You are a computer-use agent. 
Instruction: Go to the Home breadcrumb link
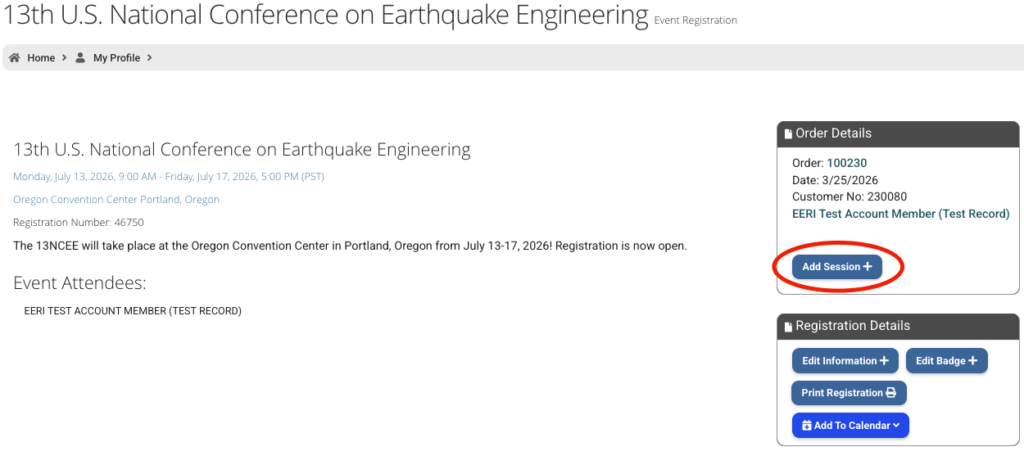[x=41, y=58]
